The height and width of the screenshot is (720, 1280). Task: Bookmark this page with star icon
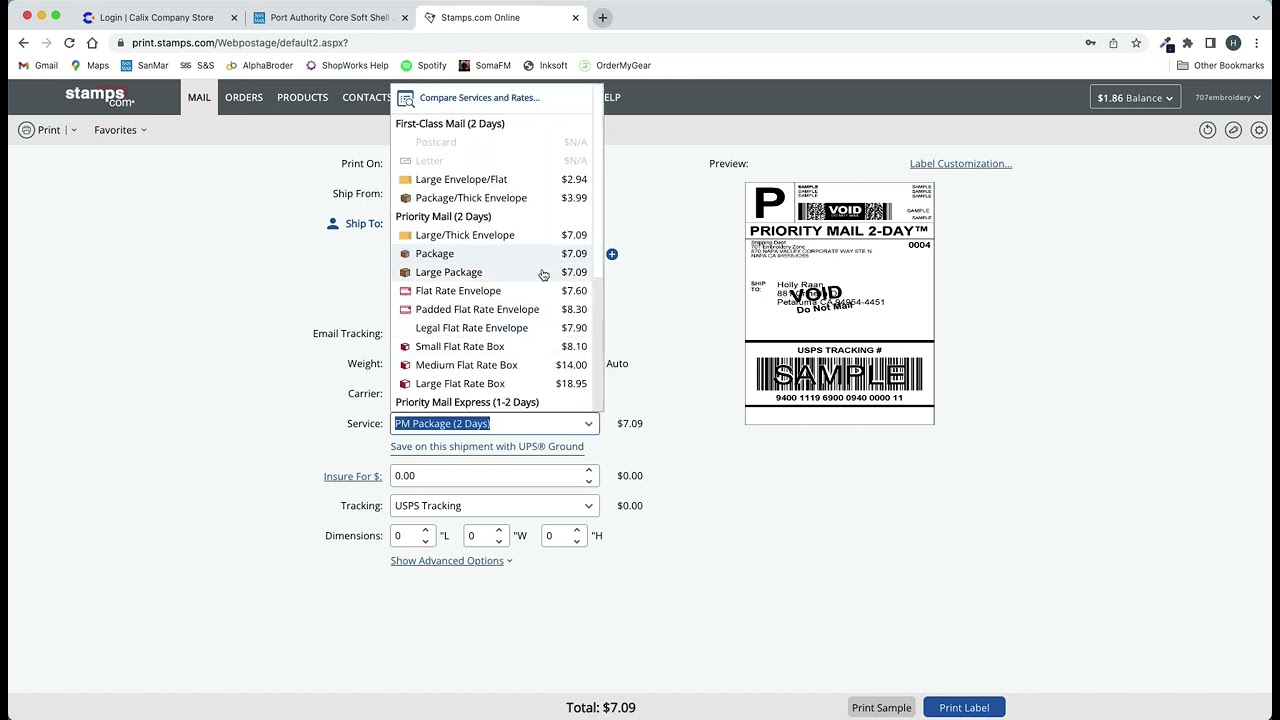[1136, 43]
